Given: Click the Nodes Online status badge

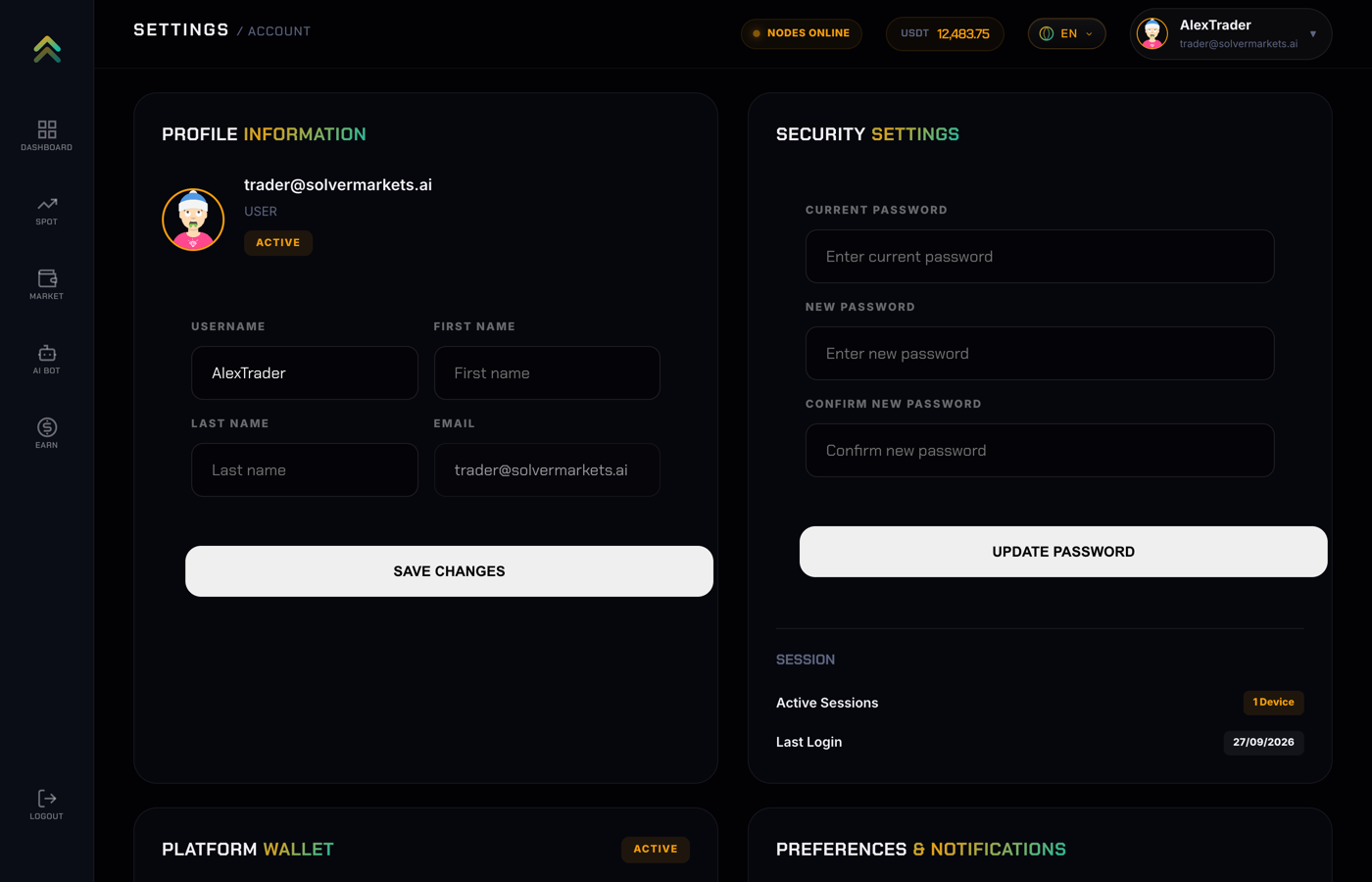Looking at the screenshot, I should pyautogui.click(x=802, y=33).
